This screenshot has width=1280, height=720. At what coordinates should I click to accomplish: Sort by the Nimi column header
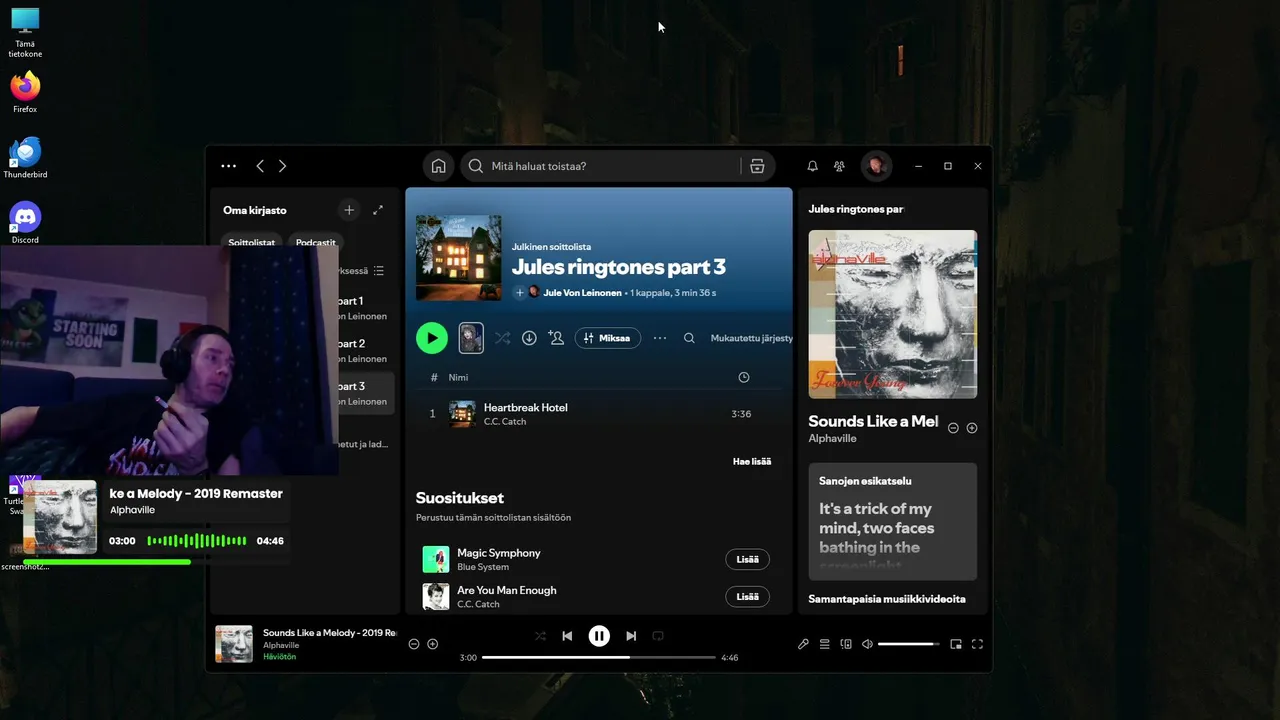458,377
